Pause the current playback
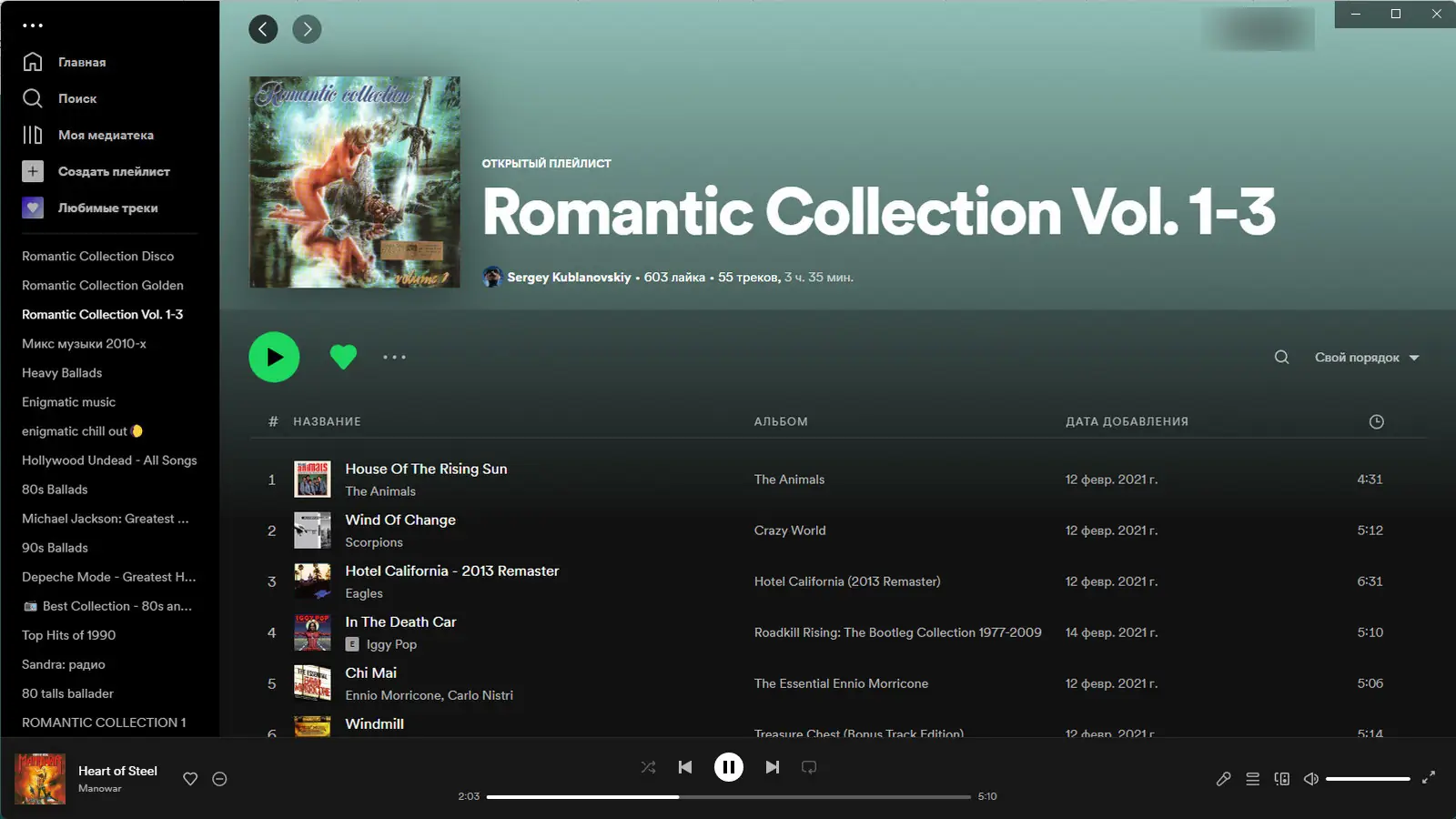 click(729, 767)
